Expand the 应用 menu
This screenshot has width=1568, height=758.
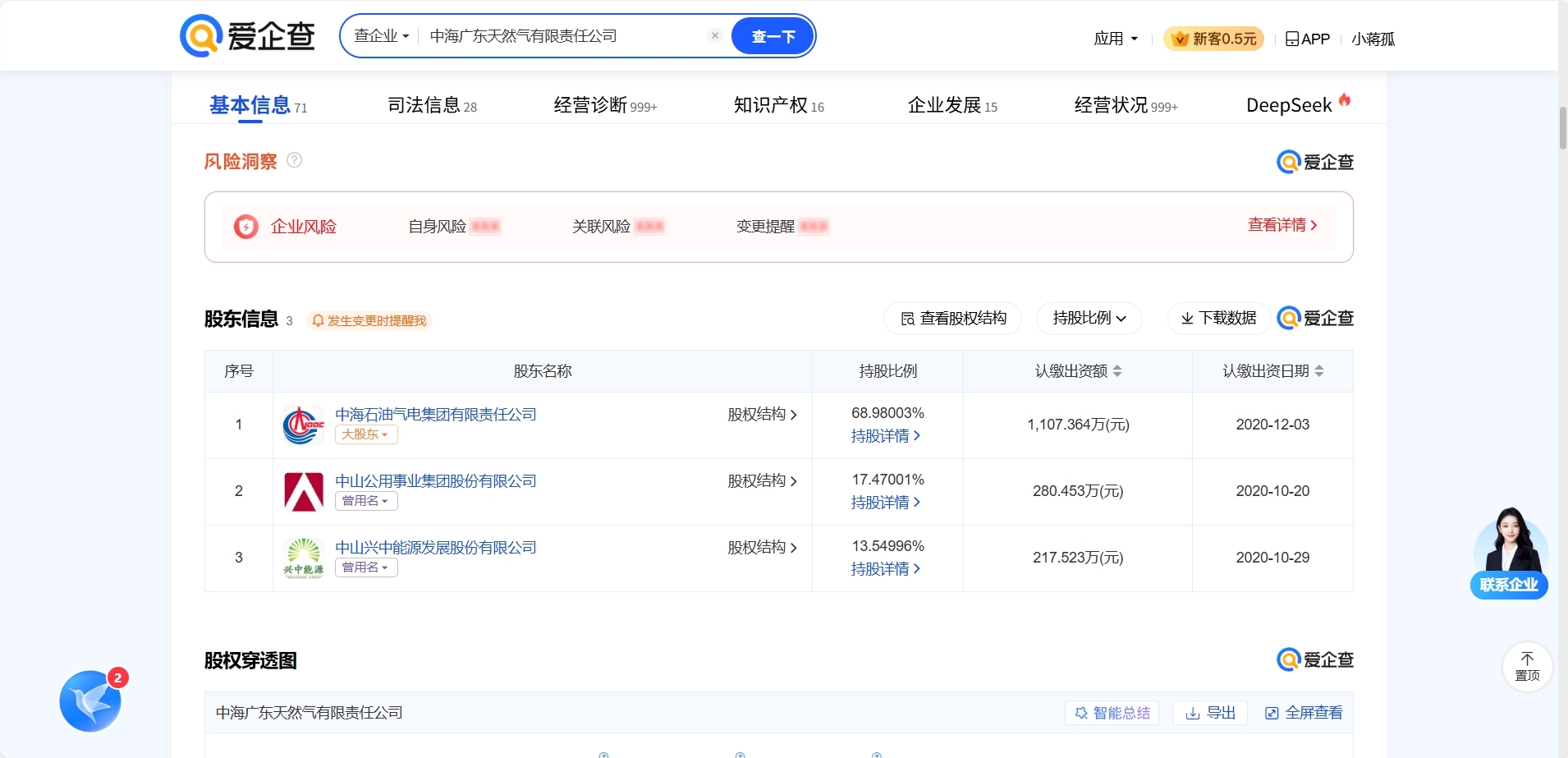coord(1116,39)
